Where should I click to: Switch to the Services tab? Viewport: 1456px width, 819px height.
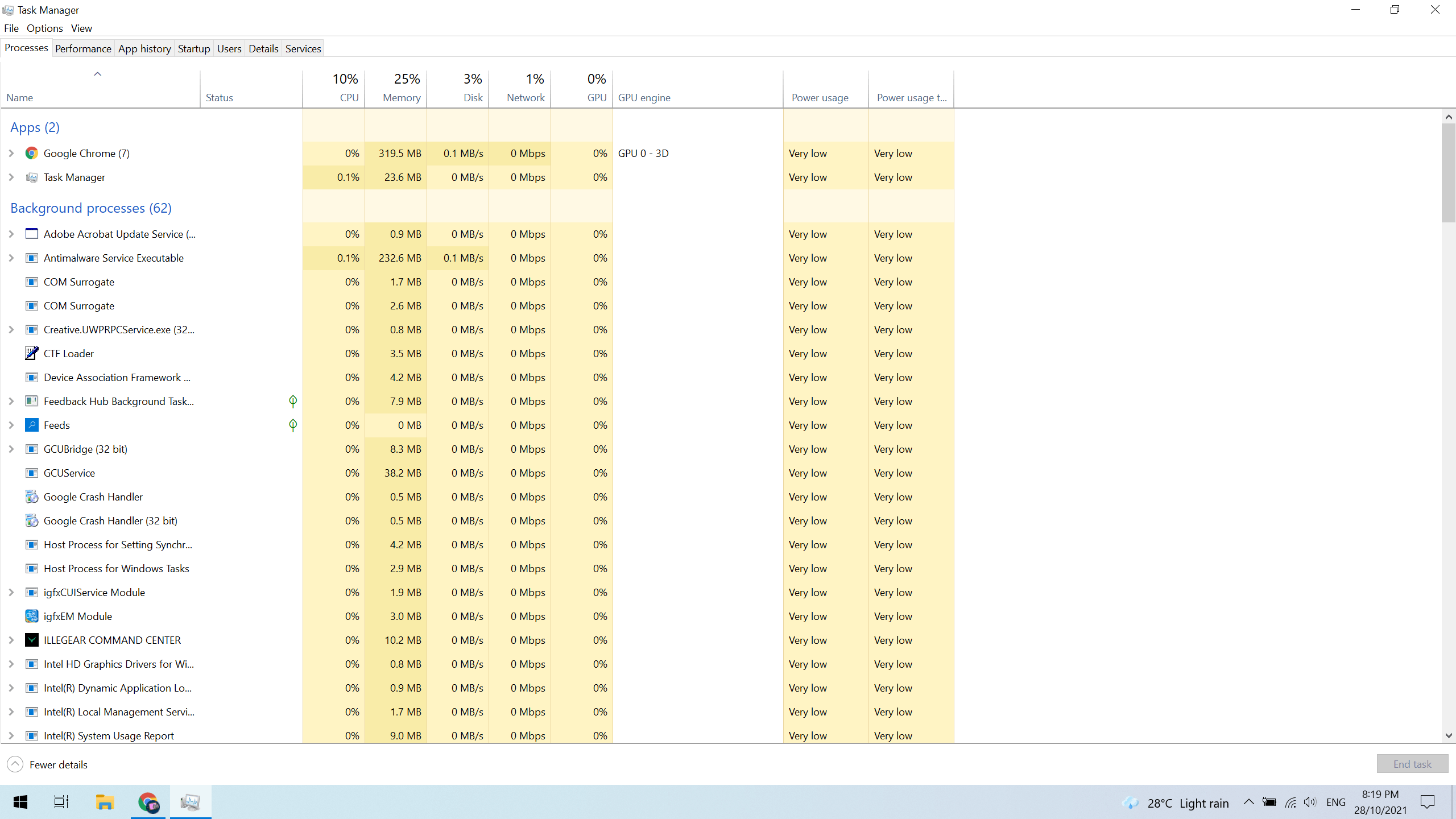coord(303,48)
